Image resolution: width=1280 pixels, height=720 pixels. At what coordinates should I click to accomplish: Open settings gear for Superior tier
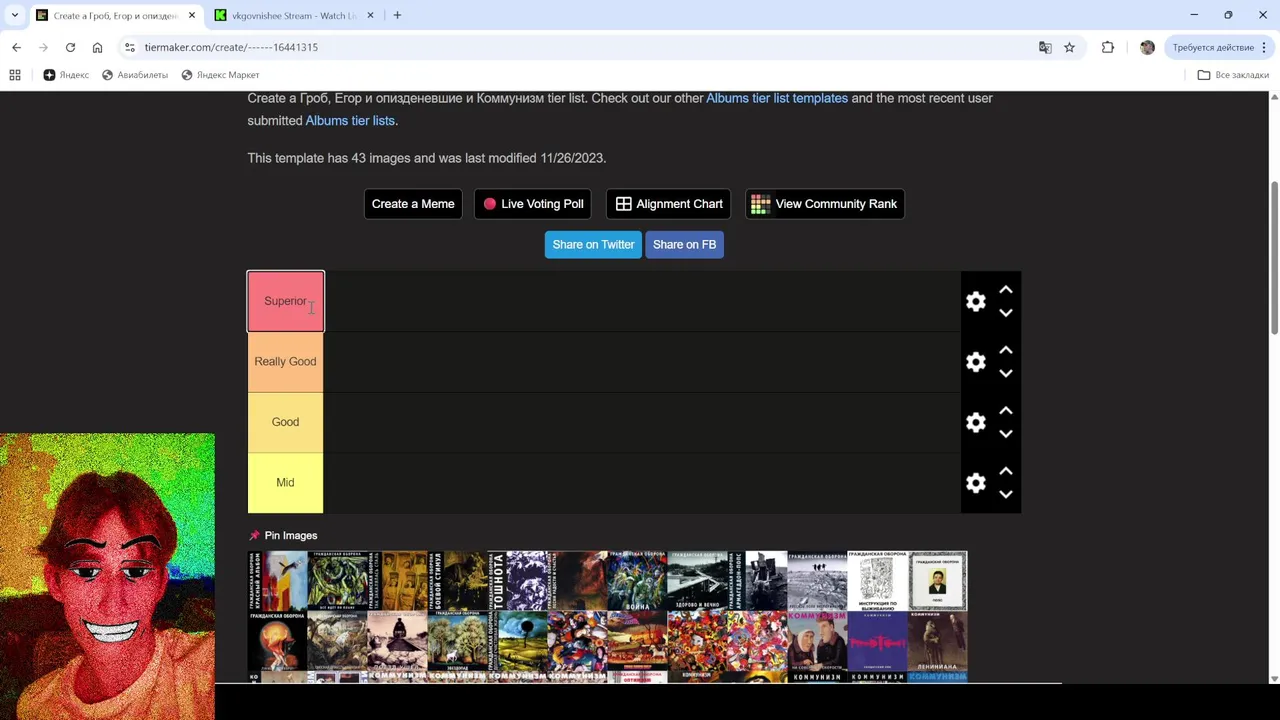click(x=976, y=301)
